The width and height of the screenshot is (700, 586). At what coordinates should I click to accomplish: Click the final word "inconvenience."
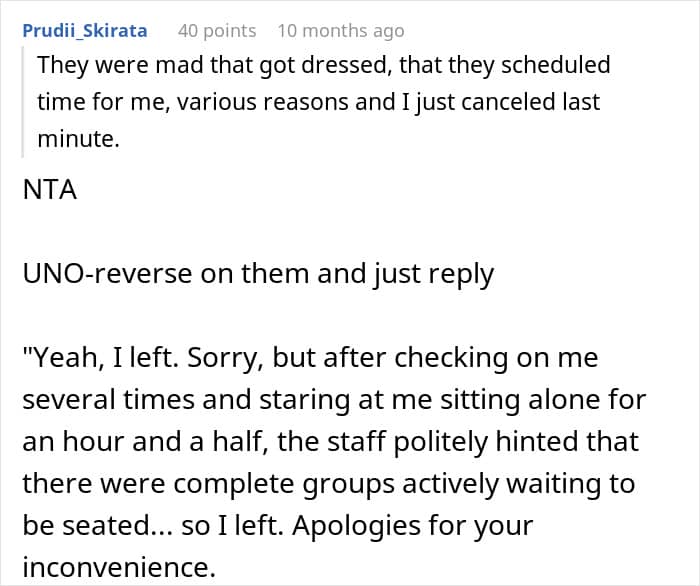tap(118, 566)
